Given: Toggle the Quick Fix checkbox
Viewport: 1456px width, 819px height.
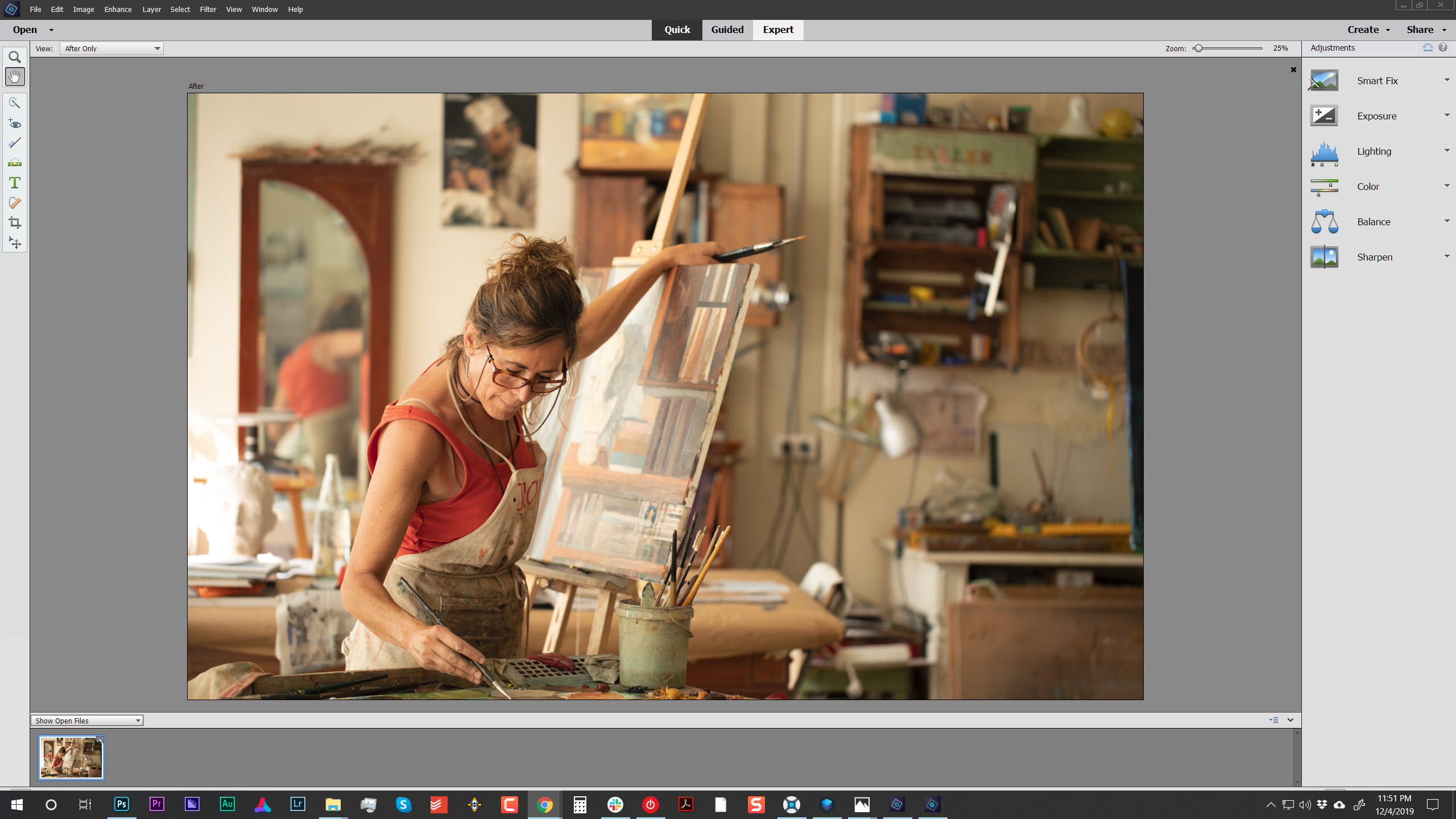Looking at the screenshot, I should [x=676, y=29].
